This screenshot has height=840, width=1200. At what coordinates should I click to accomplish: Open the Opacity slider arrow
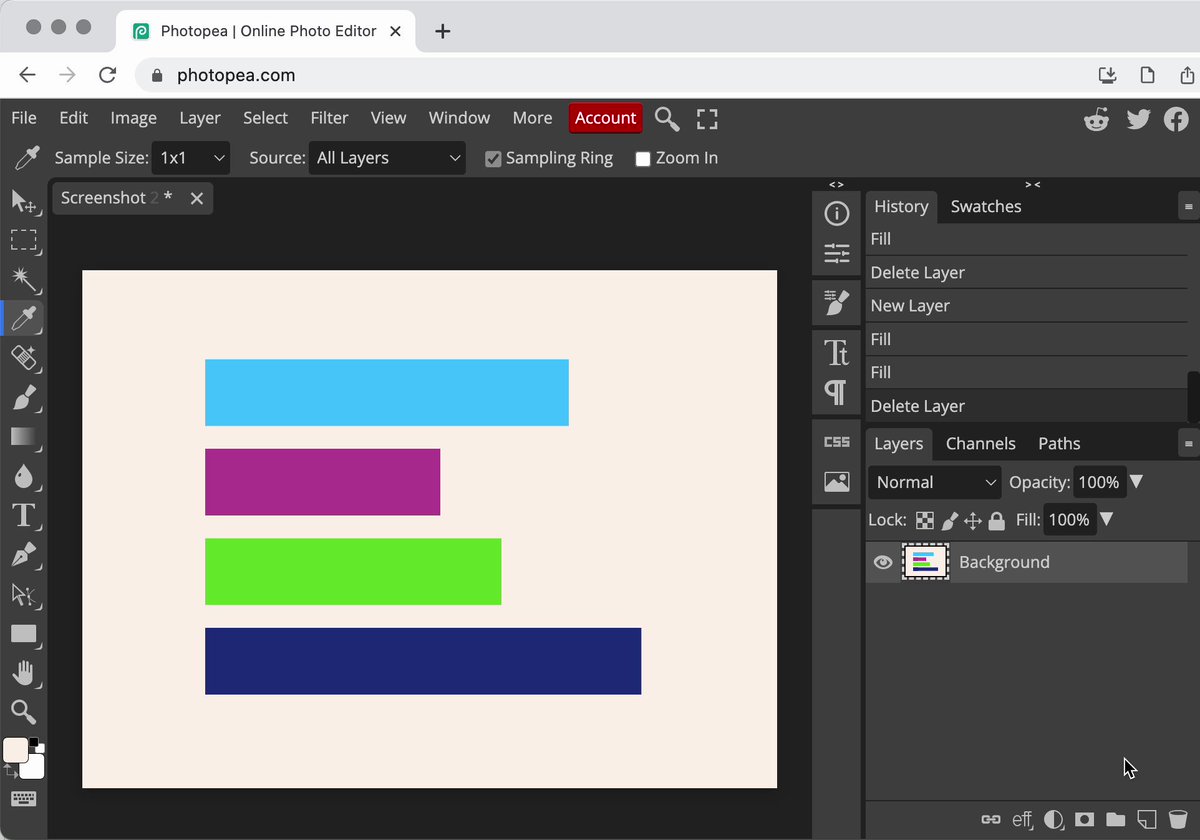(1136, 482)
